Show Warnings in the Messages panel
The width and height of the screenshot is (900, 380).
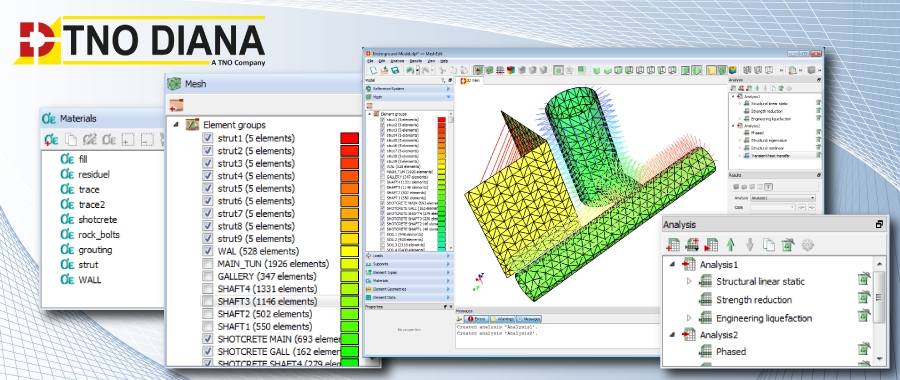502,319
